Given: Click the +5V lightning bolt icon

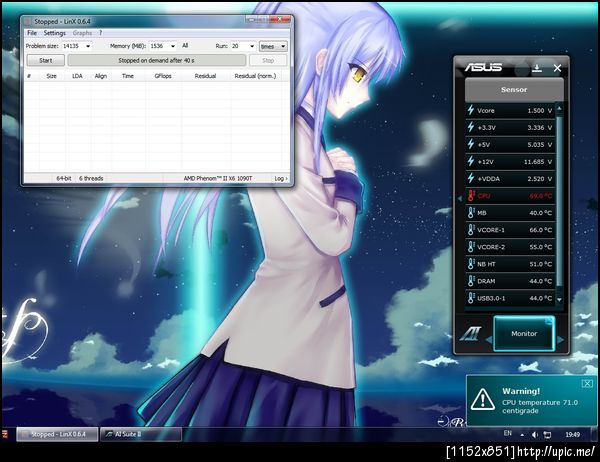Looking at the screenshot, I should tap(471, 144).
